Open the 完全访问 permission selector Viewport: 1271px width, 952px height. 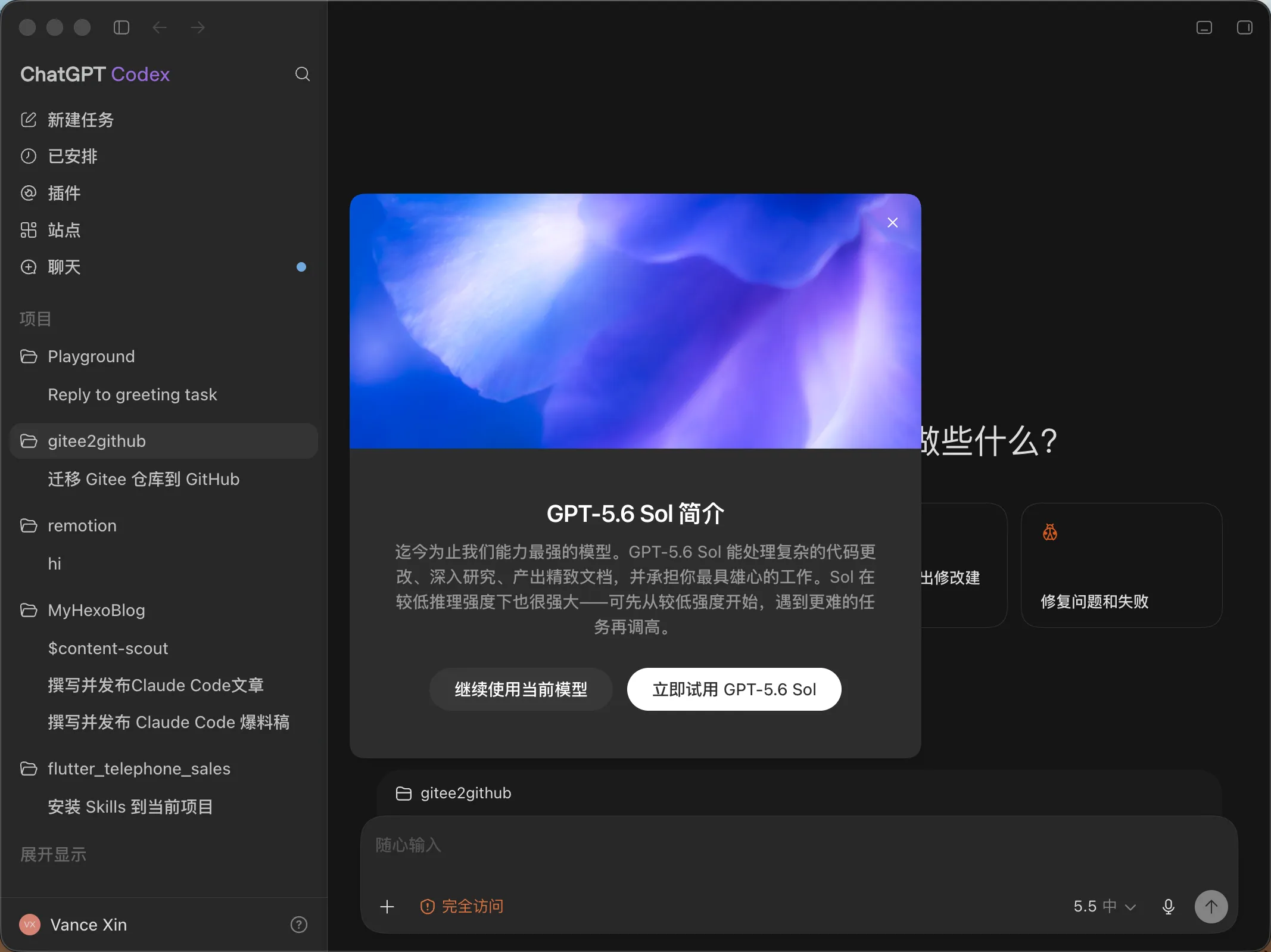462,907
